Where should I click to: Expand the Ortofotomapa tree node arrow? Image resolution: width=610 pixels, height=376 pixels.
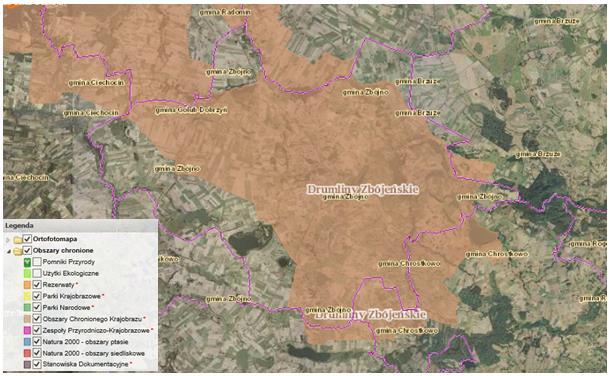point(9,240)
